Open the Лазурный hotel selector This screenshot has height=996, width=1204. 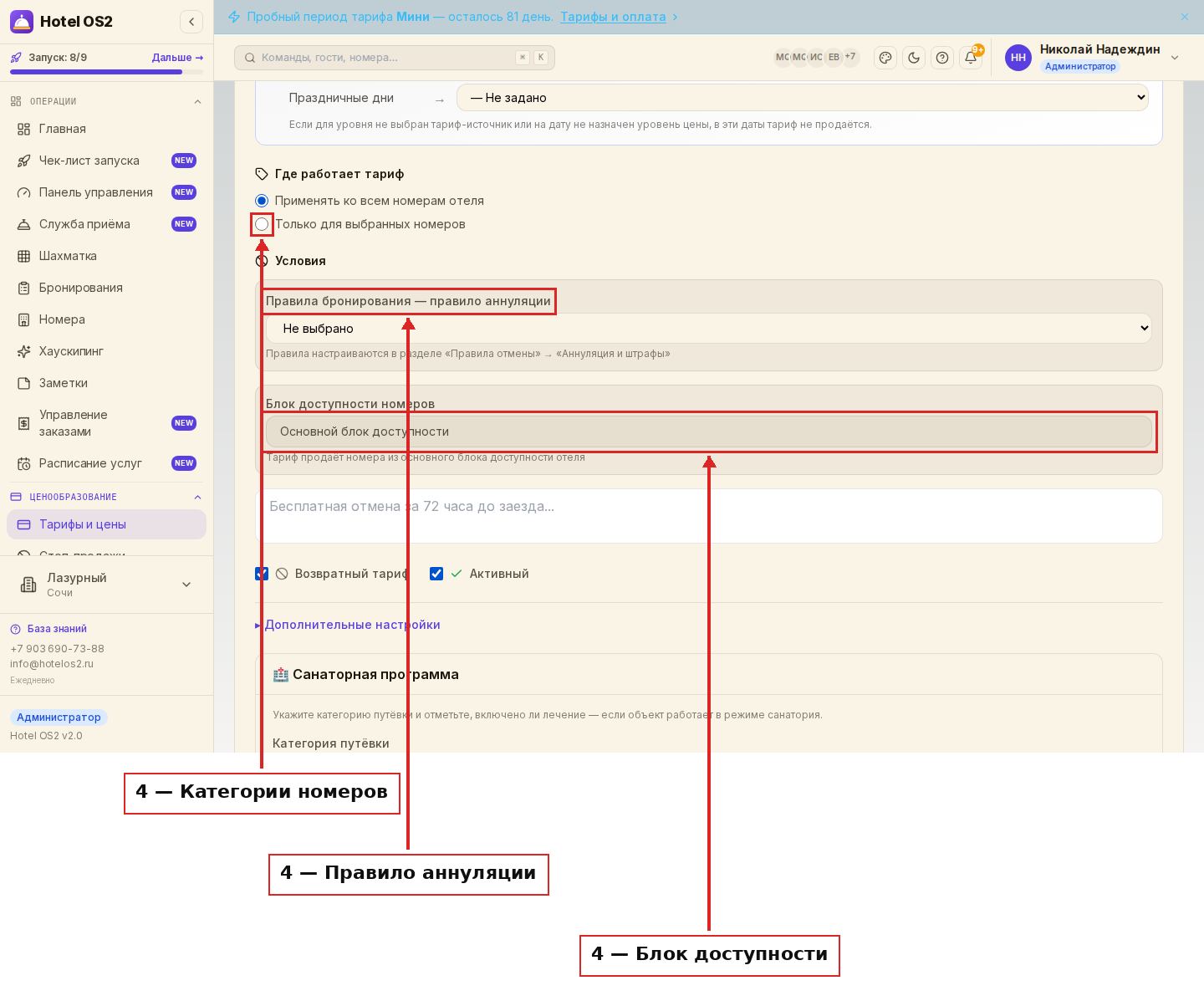106,585
